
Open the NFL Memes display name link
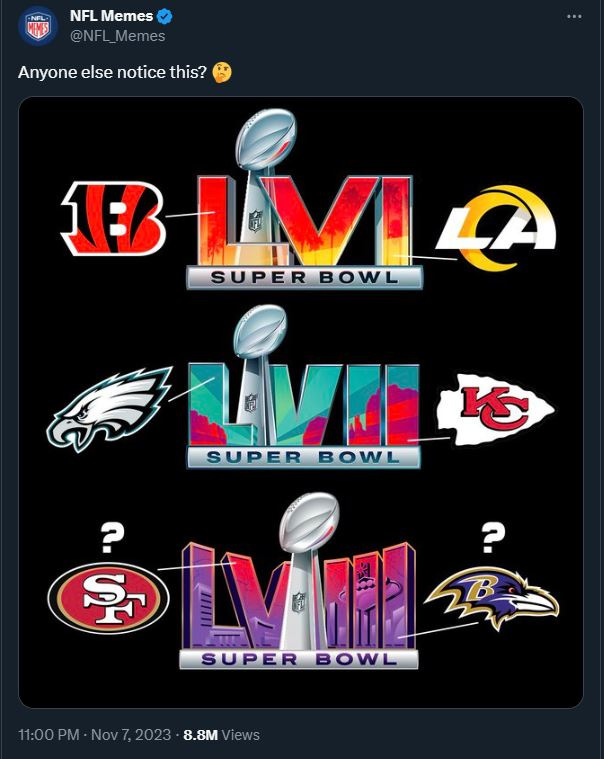pos(111,16)
